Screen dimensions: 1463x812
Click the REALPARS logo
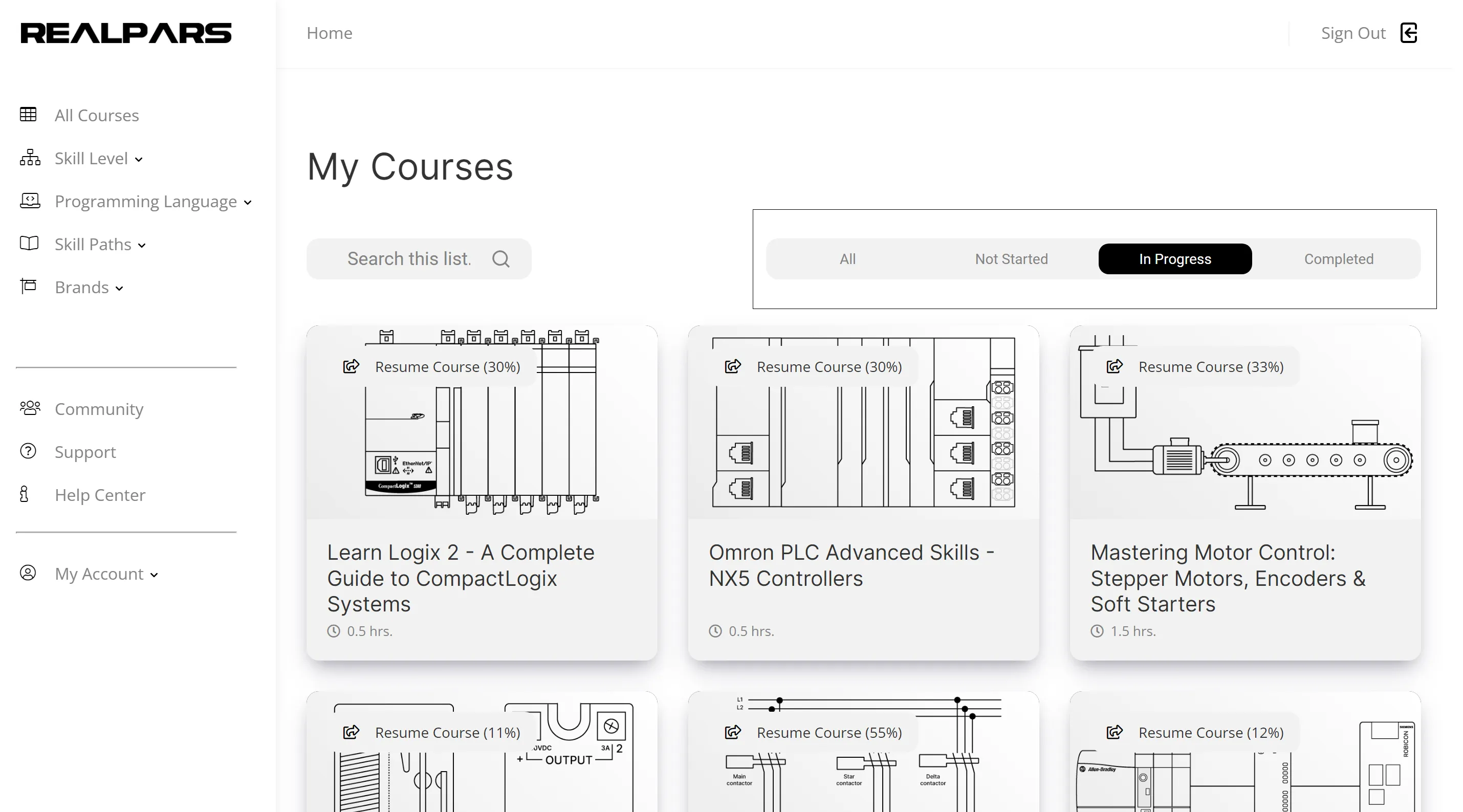coord(126,33)
